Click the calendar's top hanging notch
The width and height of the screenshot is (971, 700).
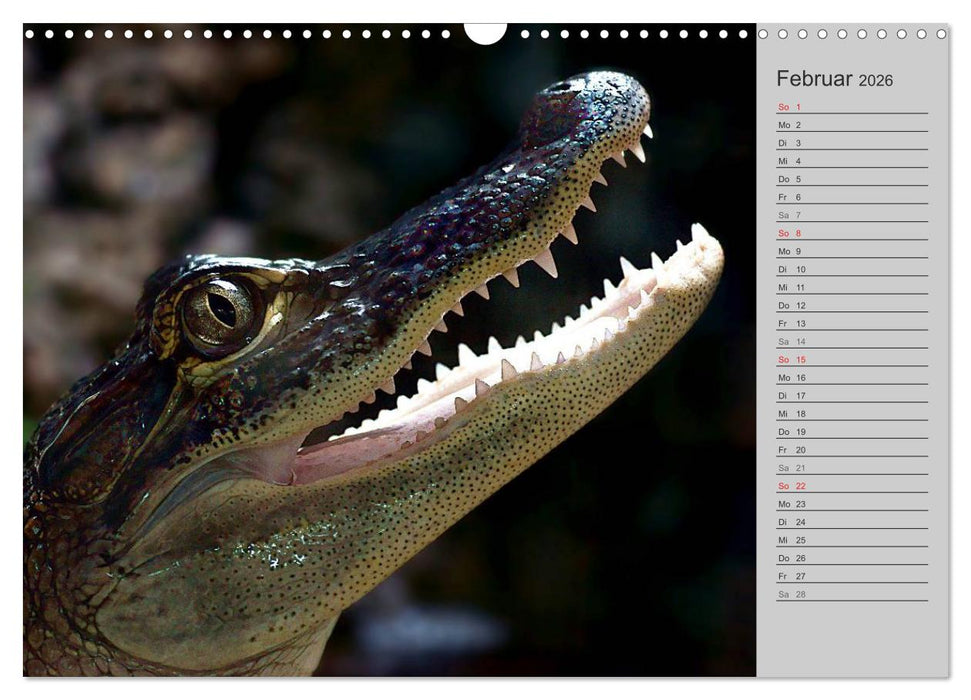pos(485,33)
